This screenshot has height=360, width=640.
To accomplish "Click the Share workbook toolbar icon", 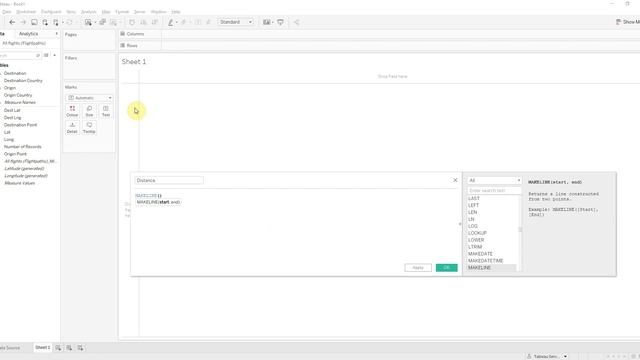I will pyautogui.click(x=297, y=22).
